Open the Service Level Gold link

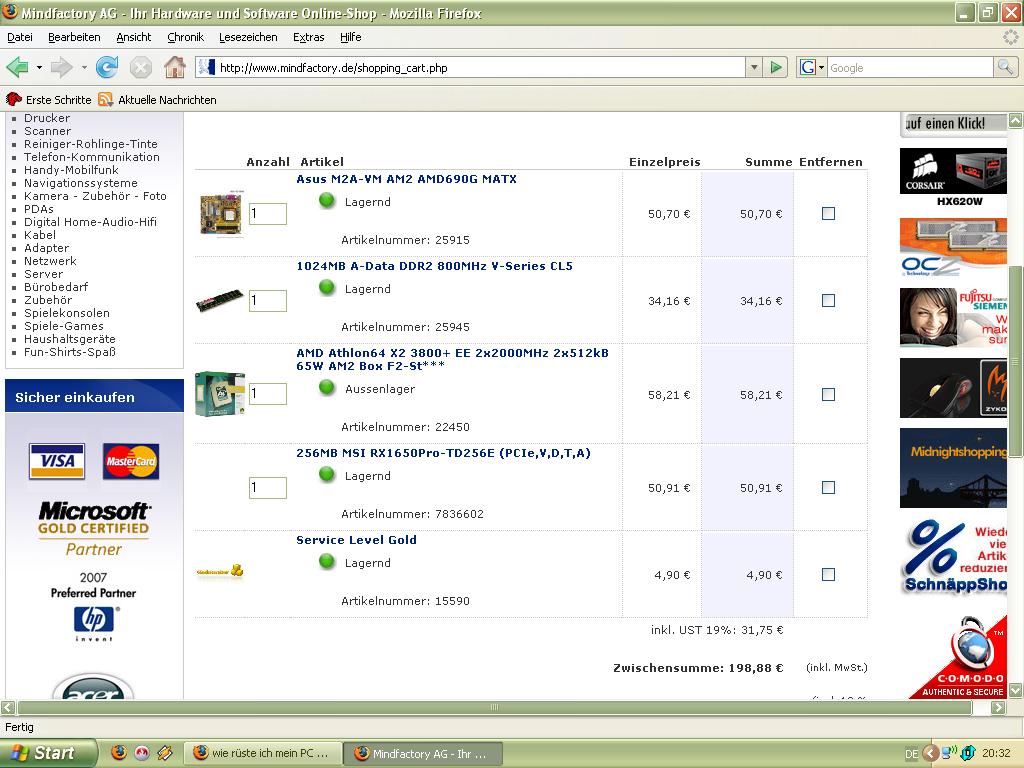click(x=357, y=540)
